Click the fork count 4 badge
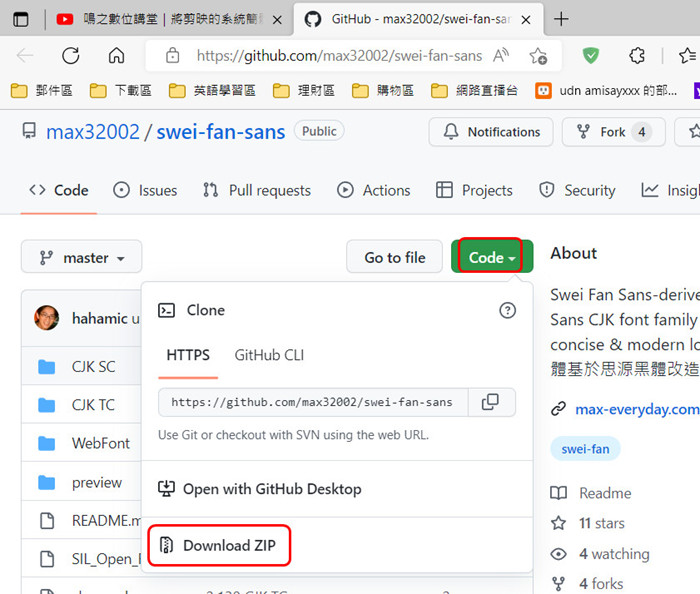The height and width of the screenshot is (594, 700). 642,132
